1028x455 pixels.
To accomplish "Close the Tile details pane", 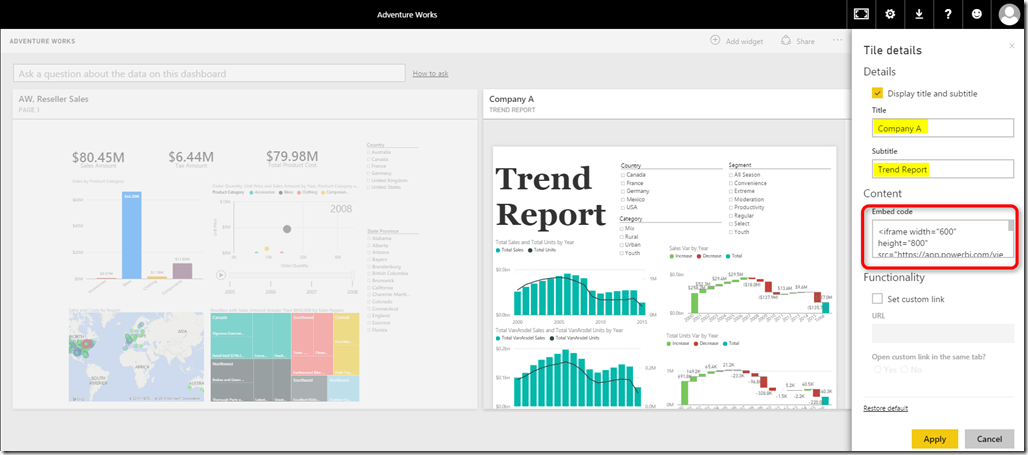I will (1012, 45).
